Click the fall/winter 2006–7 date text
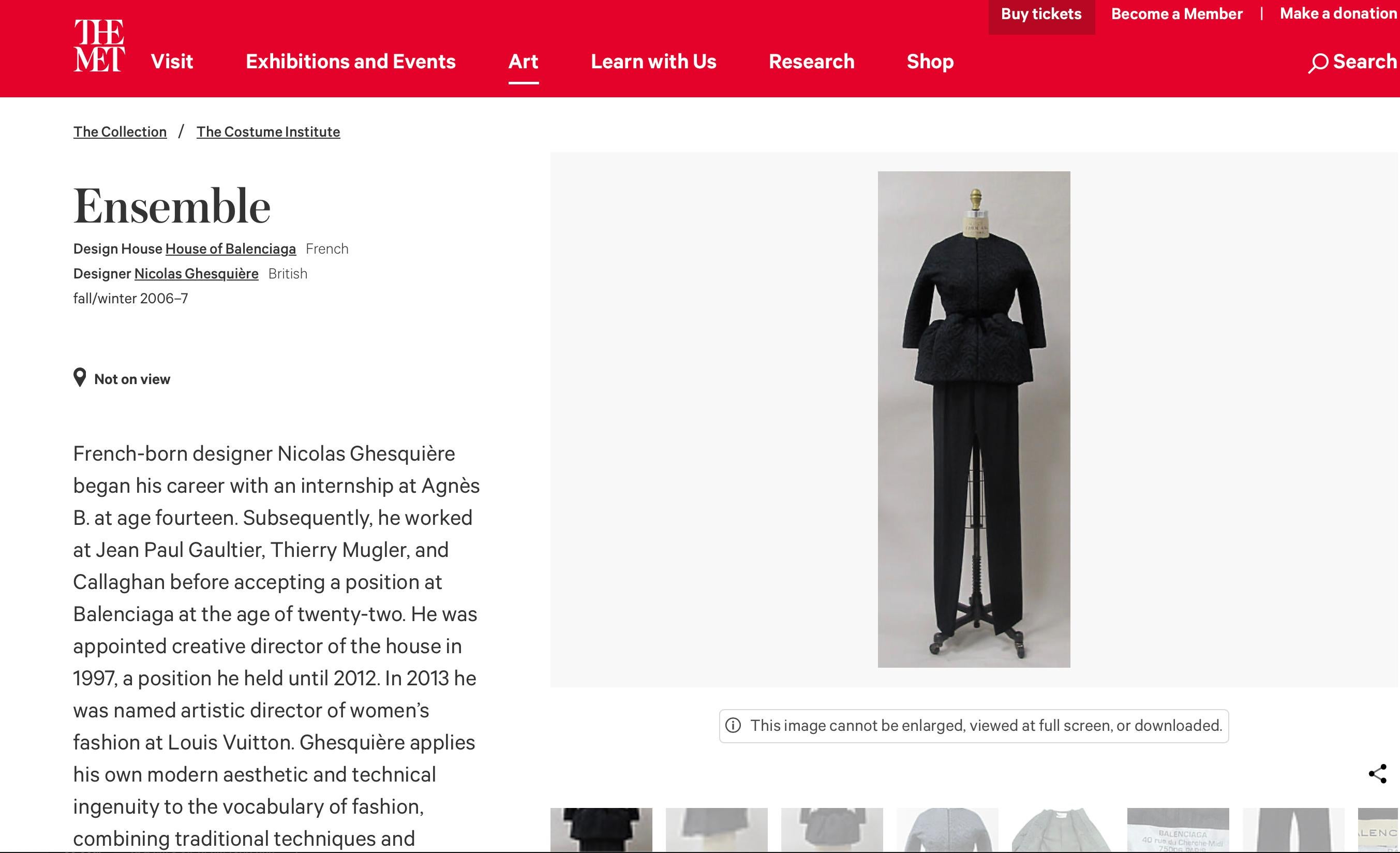 click(131, 298)
